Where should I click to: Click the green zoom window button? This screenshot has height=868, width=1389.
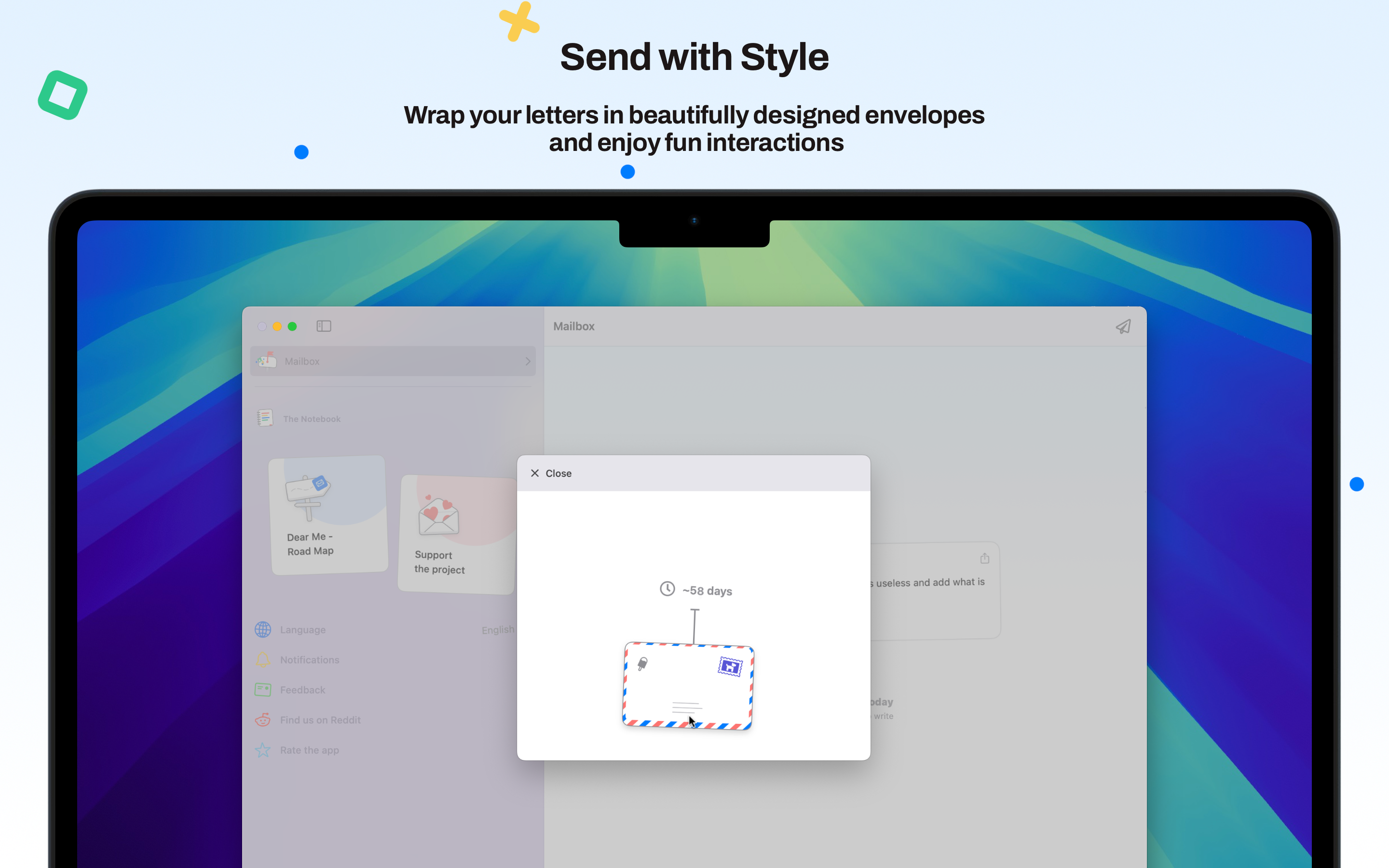point(292,326)
